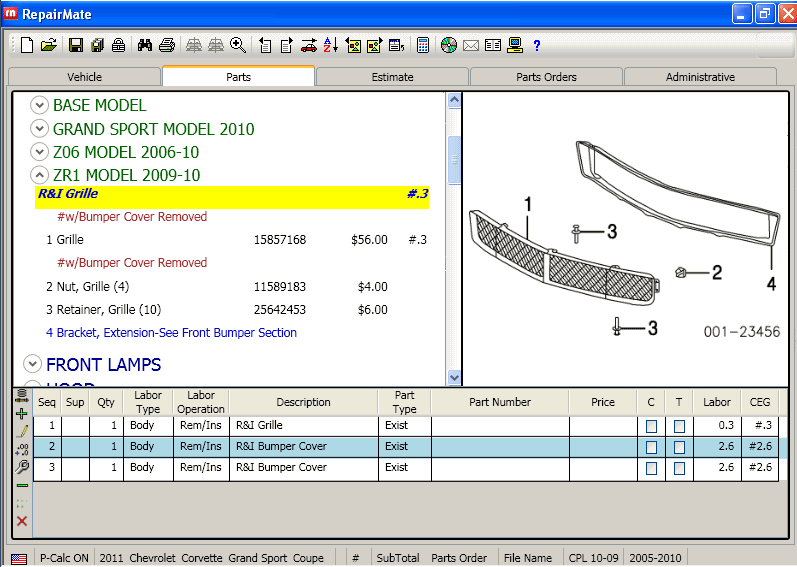
Task: Click the envelope email icon
Action: pos(471,46)
